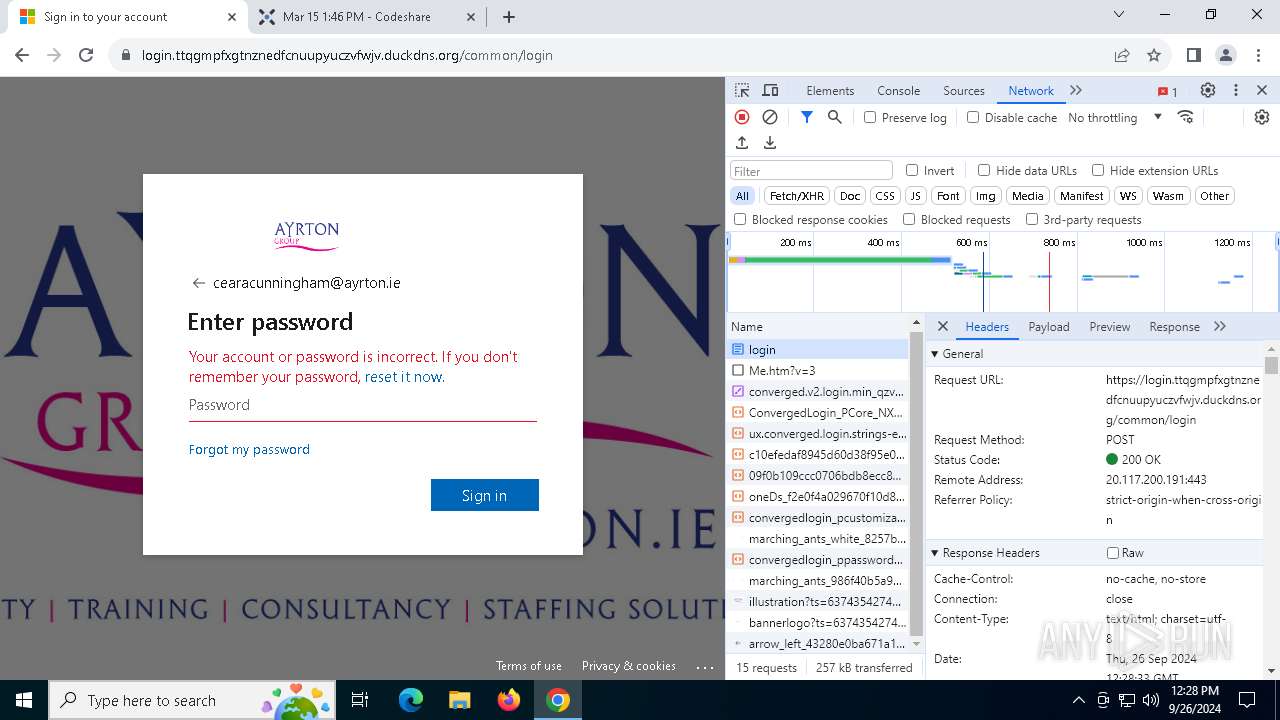Export HAR file download icon

[770, 143]
